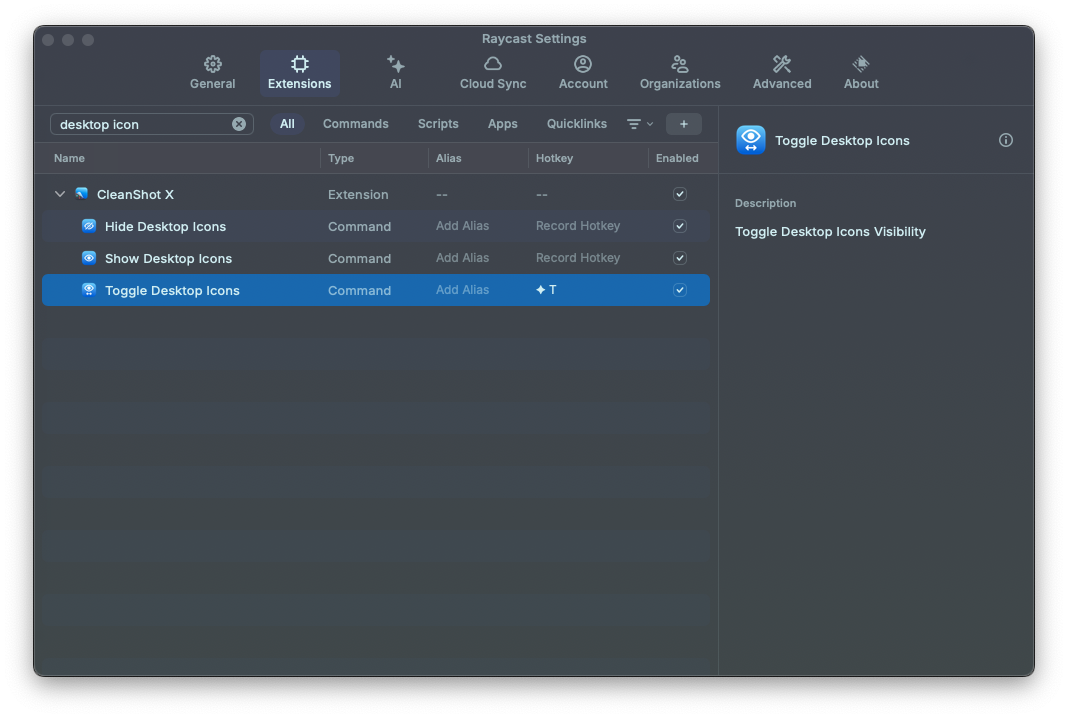Select the Show Desktop Icons row
1068x718 pixels.
coord(376,258)
